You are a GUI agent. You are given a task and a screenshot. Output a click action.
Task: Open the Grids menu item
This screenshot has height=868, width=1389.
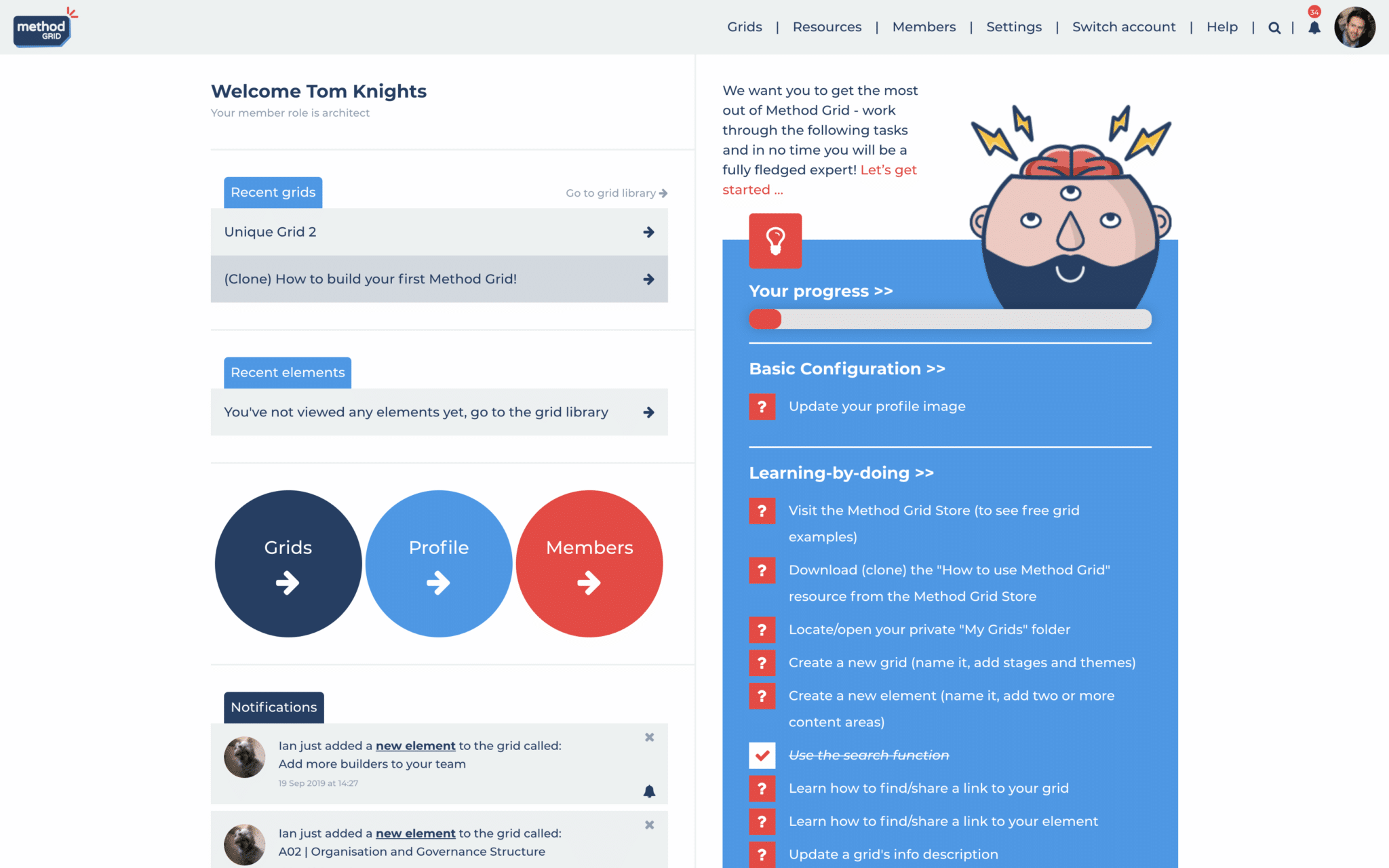744,27
